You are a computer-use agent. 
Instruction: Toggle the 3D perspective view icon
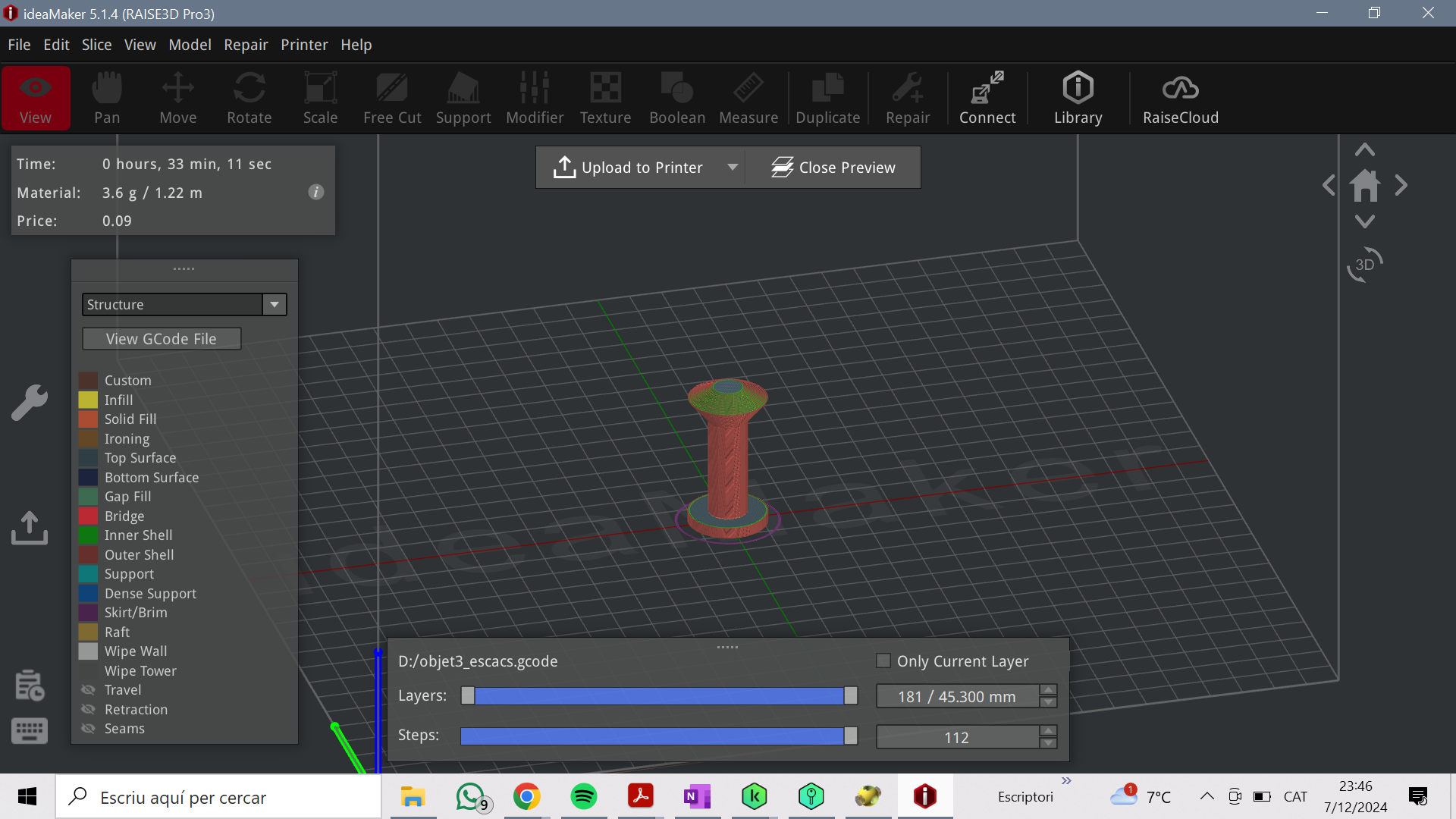1365,265
